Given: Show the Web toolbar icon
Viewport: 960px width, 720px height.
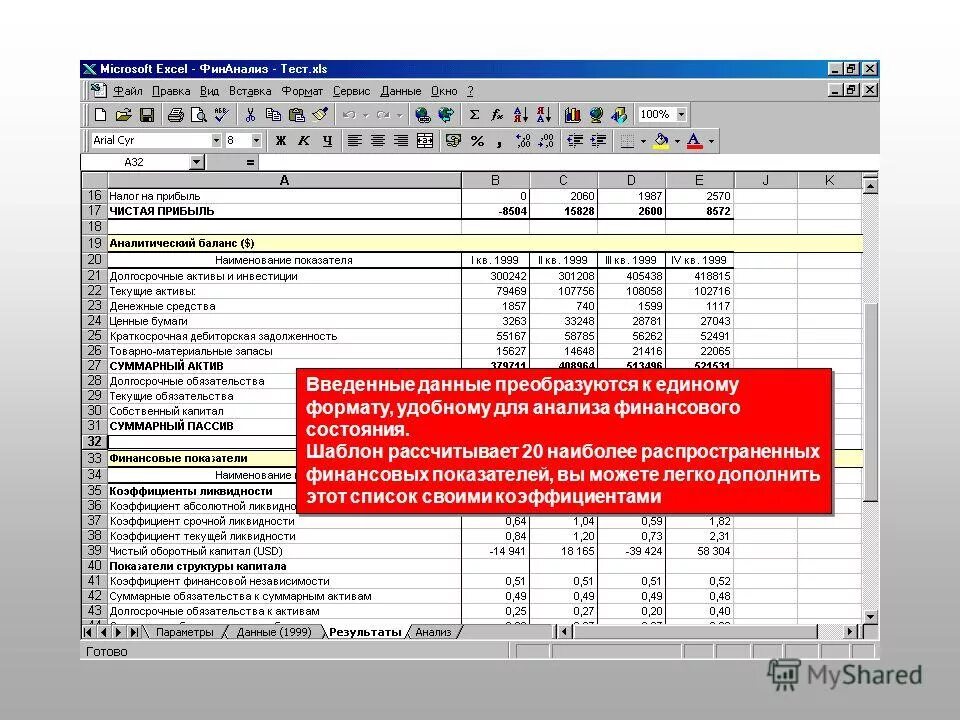Looking at the screenshot, I should tap(446, 114).
